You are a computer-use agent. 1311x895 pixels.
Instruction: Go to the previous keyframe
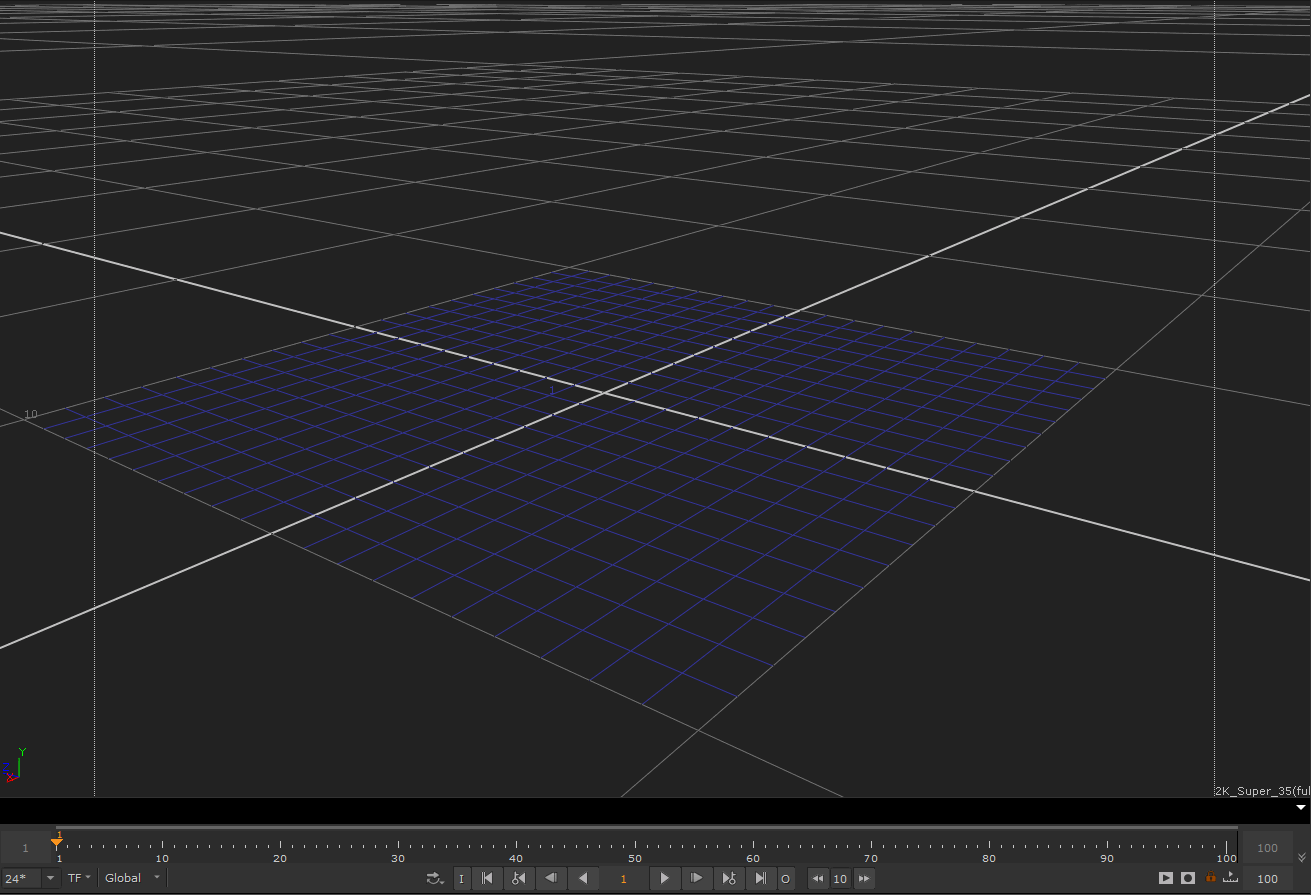click(x=518, y=878)
